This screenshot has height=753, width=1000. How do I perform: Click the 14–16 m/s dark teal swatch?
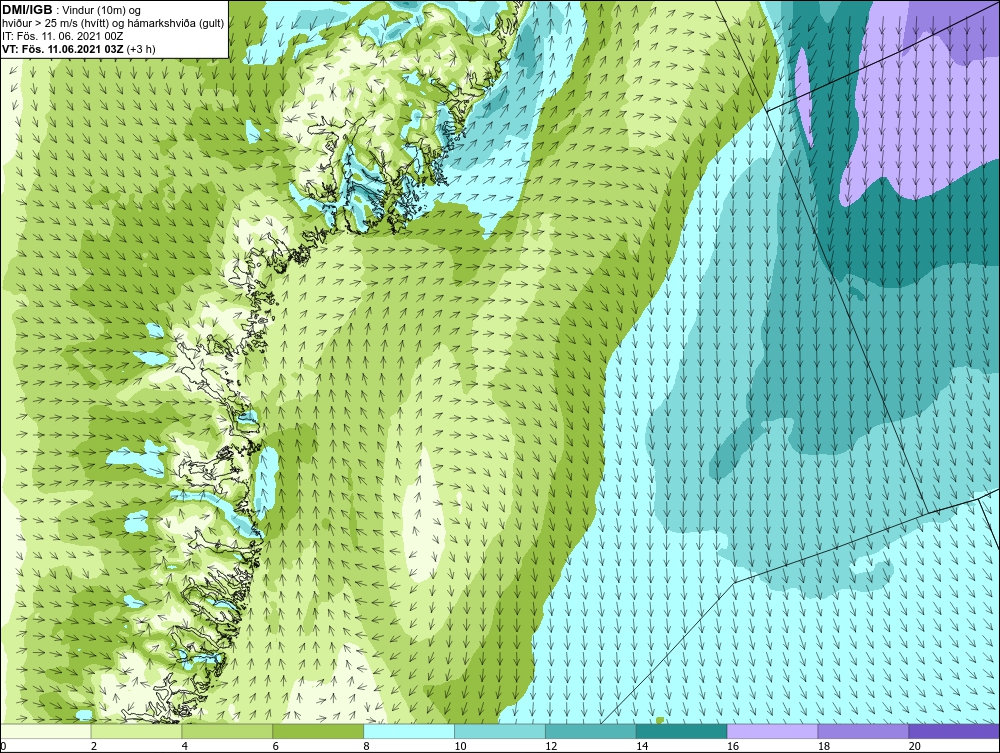(682, 731)
